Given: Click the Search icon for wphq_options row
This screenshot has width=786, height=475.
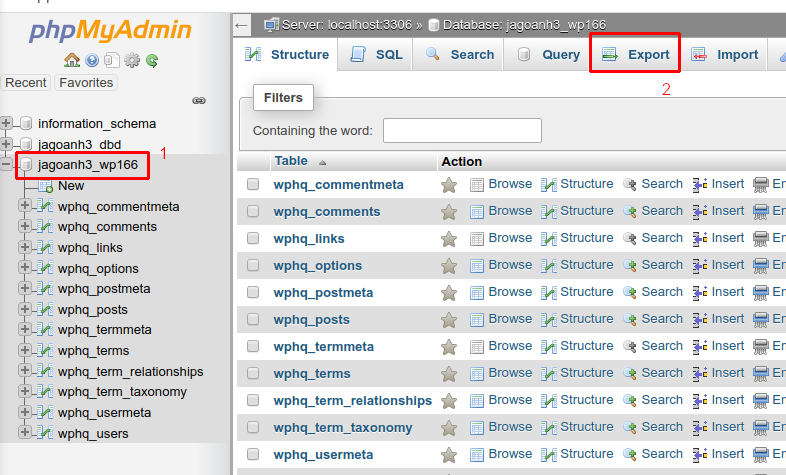Looking at the screenshot, I should tap(630, 266).
